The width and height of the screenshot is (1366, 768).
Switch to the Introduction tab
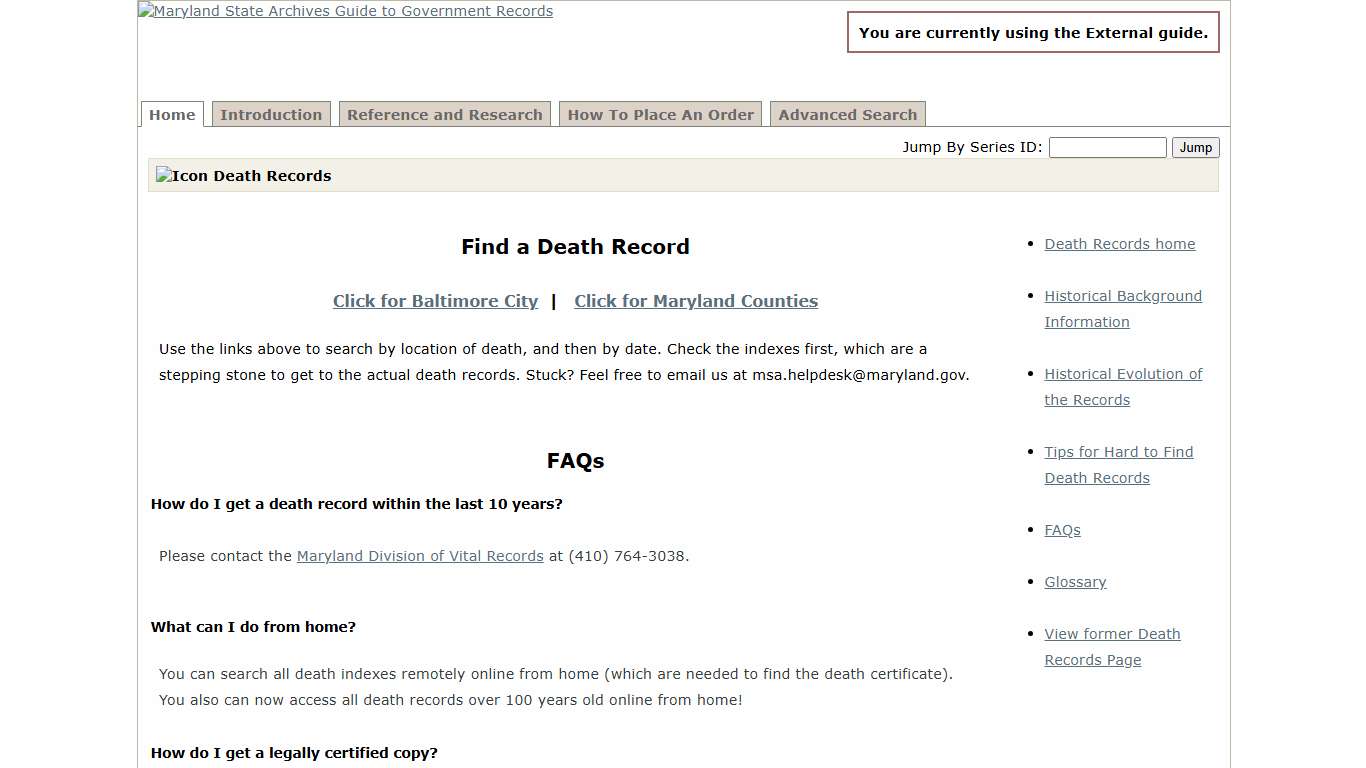pos(271,114)
